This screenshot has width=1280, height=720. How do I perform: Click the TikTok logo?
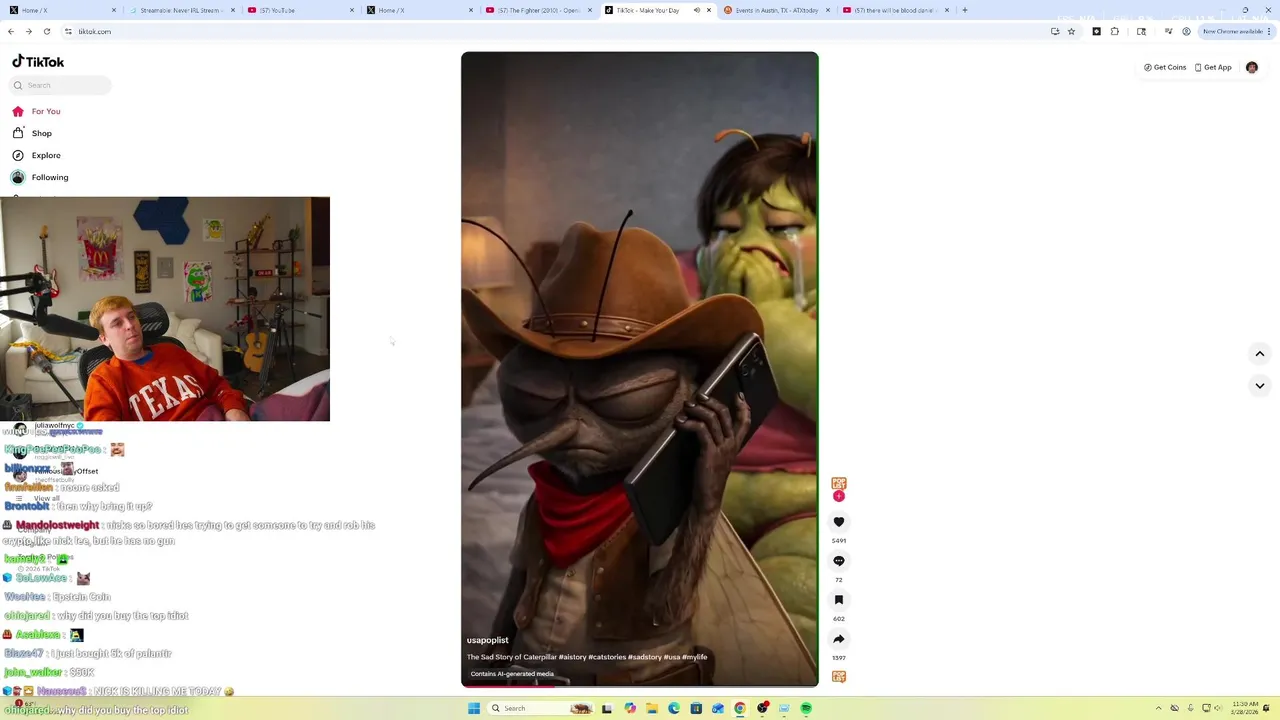[38, 62]
